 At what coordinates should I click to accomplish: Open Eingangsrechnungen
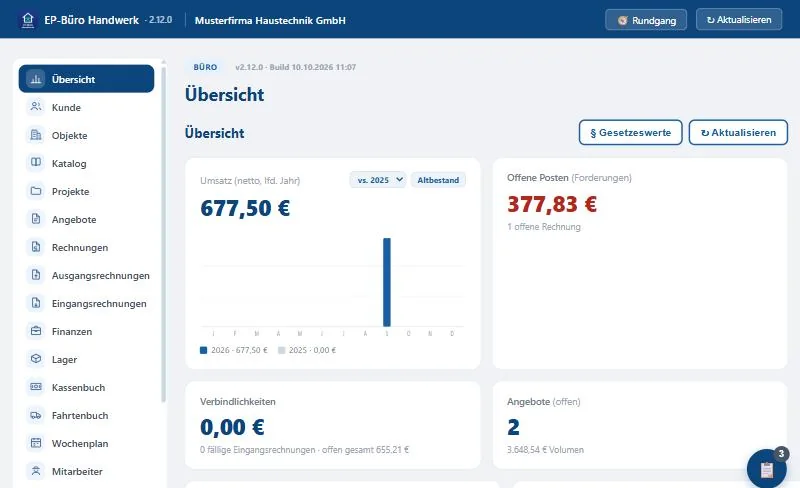pos(86,304)
